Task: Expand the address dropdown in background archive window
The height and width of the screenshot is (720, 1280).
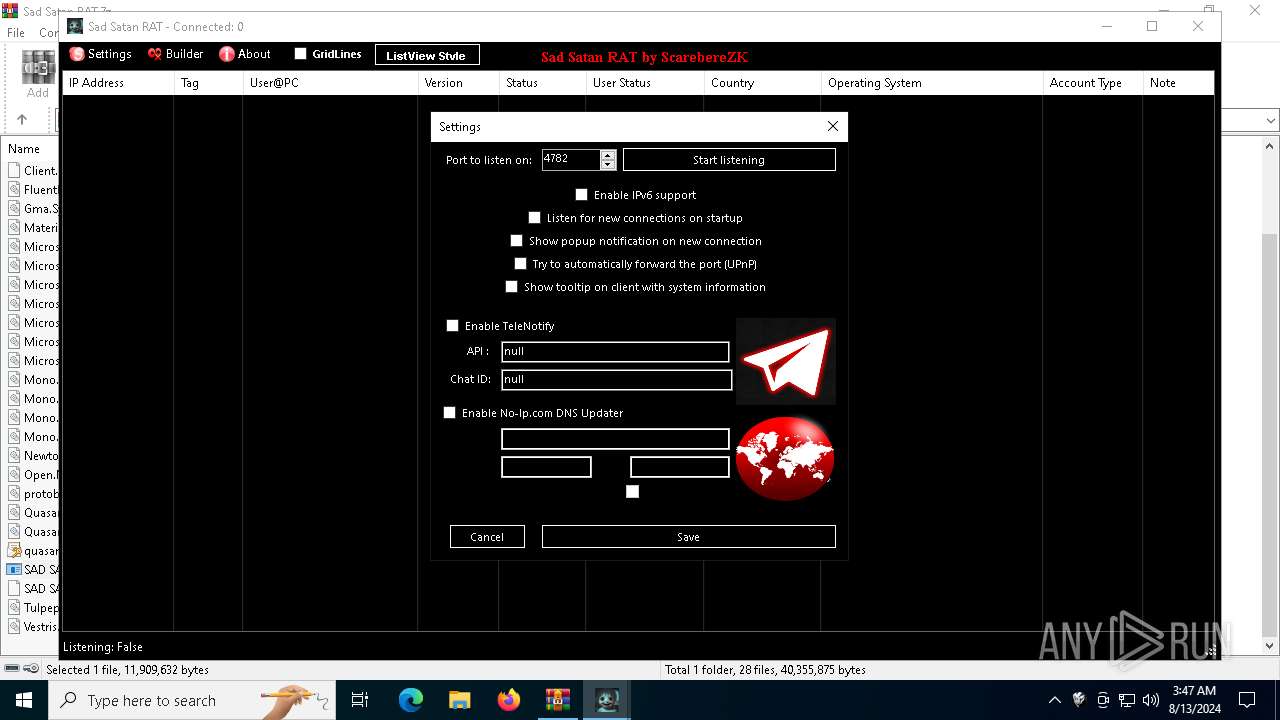Action: (x=1271, y=121)
